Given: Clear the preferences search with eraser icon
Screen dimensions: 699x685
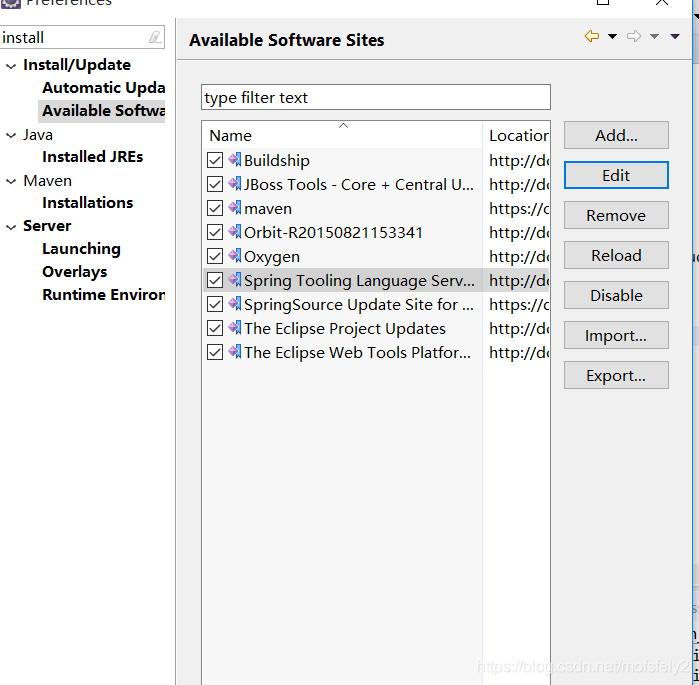Looking at the screenshot, I should click(x=155, y=37).
